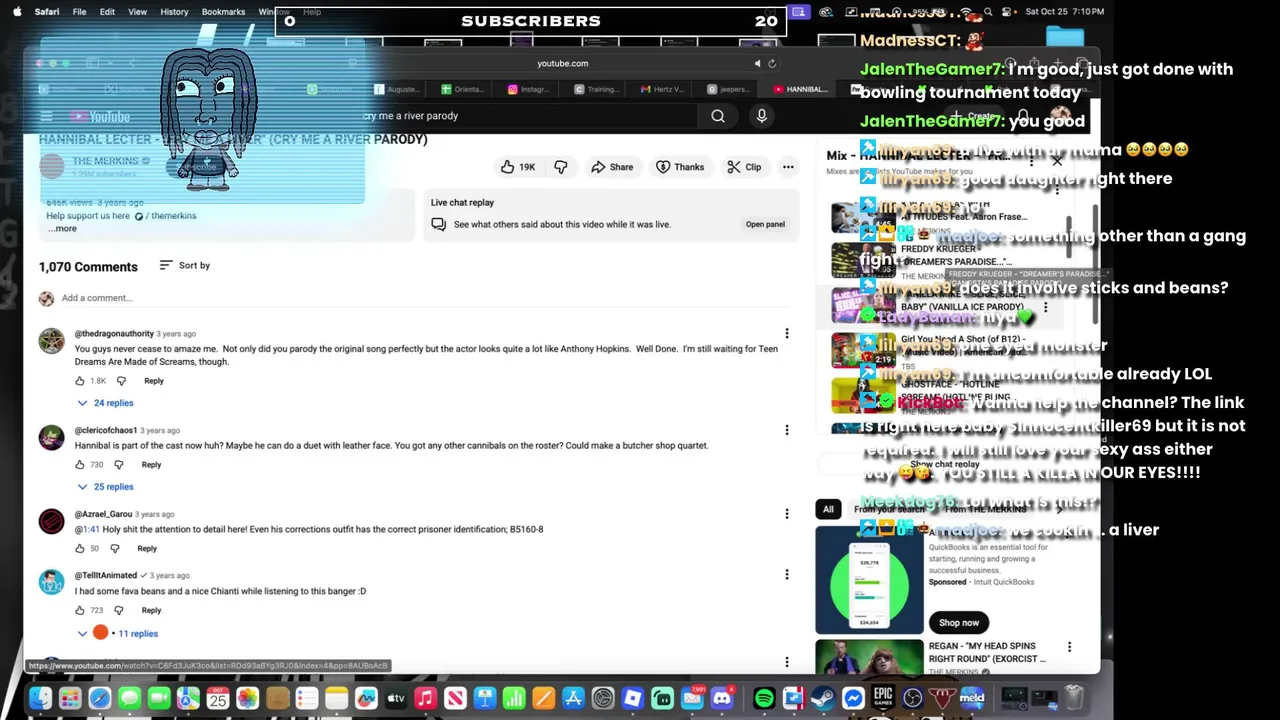Like the clericofchaos1 comment with 730 likes
Image resolution: width=1280 pixels, height=720 pixels.
tap(80, 465)
